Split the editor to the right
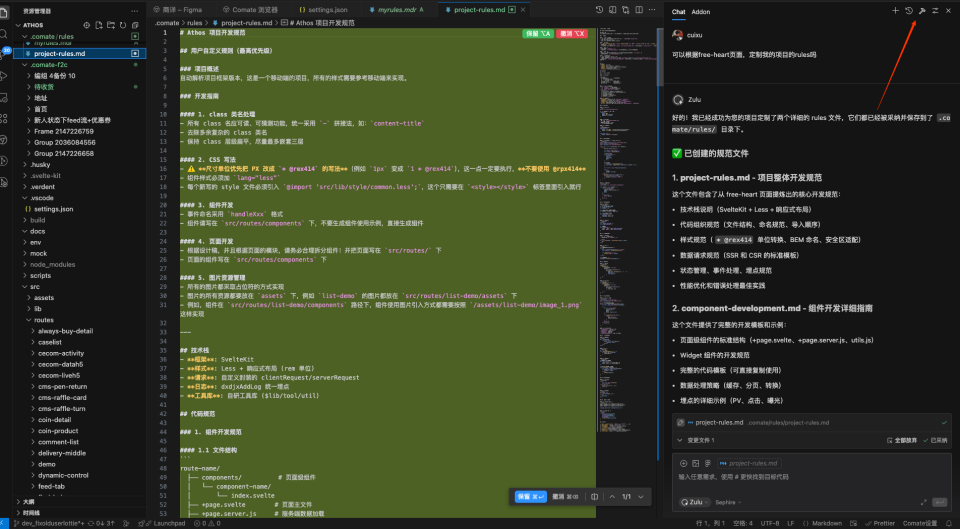This screenshot has width=960, height=529. point(639,10)
